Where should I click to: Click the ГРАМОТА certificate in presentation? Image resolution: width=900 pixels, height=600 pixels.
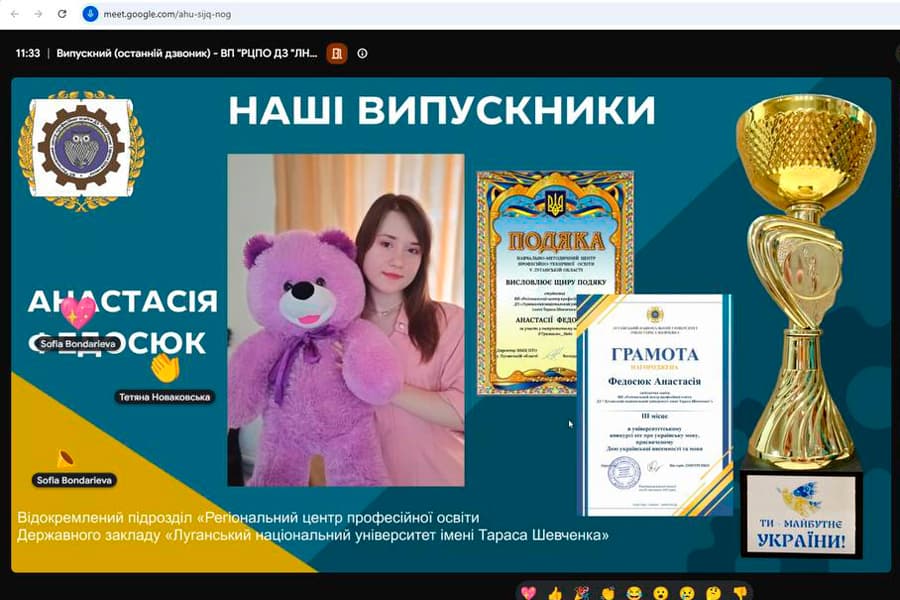[x=654, y=405]
